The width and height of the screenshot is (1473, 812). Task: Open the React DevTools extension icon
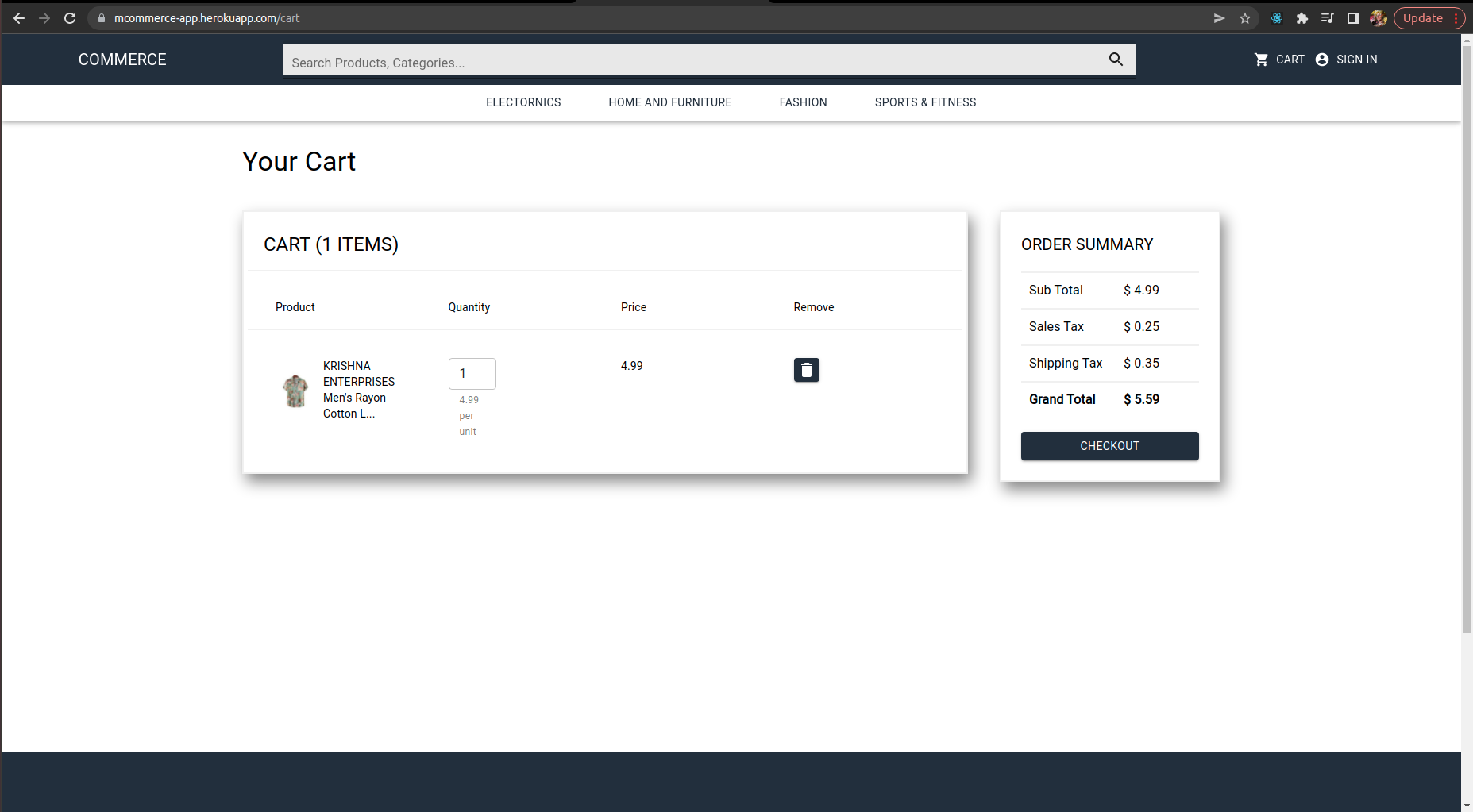1277,18
